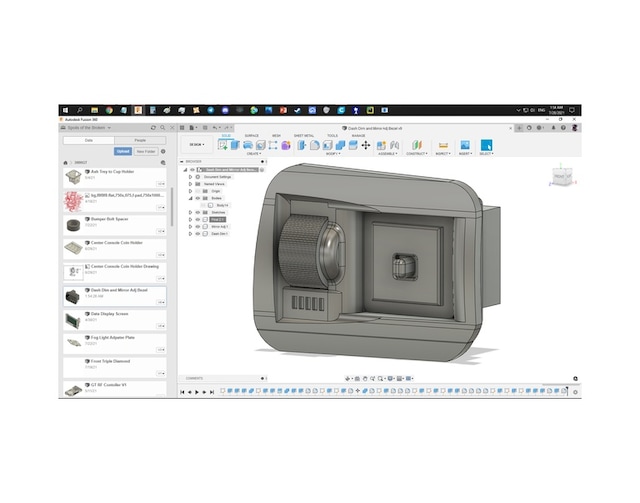Open Bumper Bolt Spacer file

pyautogui.click(x=115, y=225)
